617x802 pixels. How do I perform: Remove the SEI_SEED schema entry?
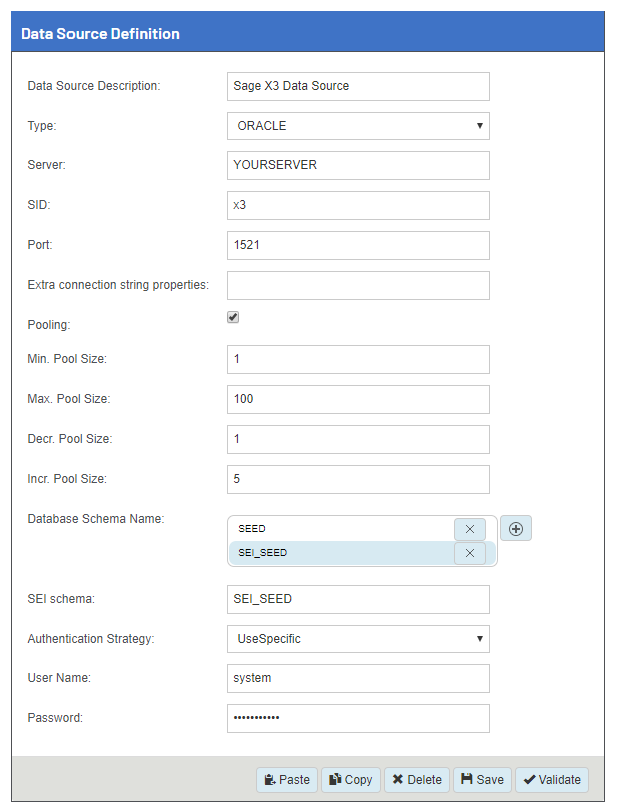[x=470, y=554]
